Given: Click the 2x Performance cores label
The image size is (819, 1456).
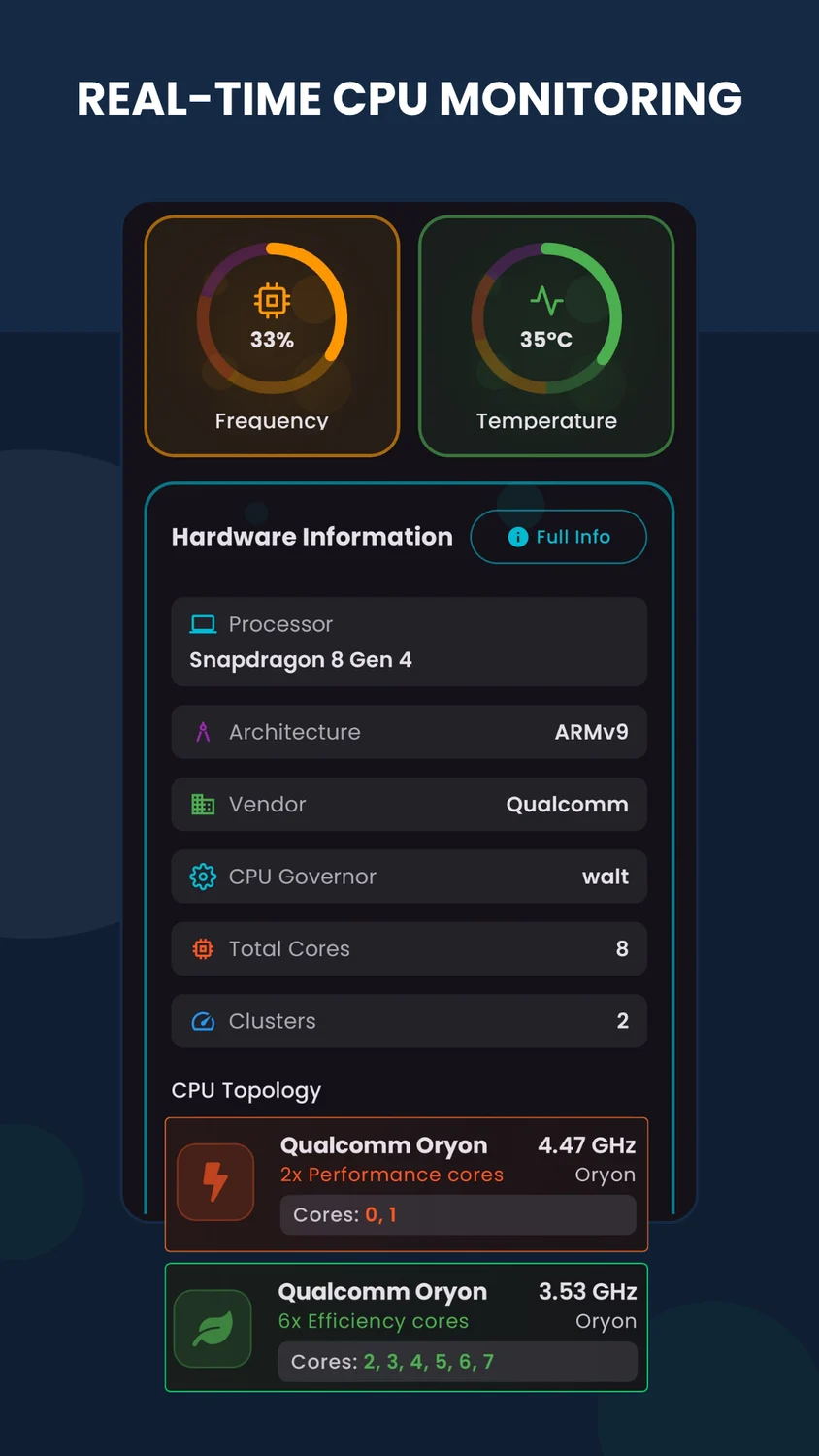Looking at the screenshot, I should pyautogui.click(x=392, y=1175).
